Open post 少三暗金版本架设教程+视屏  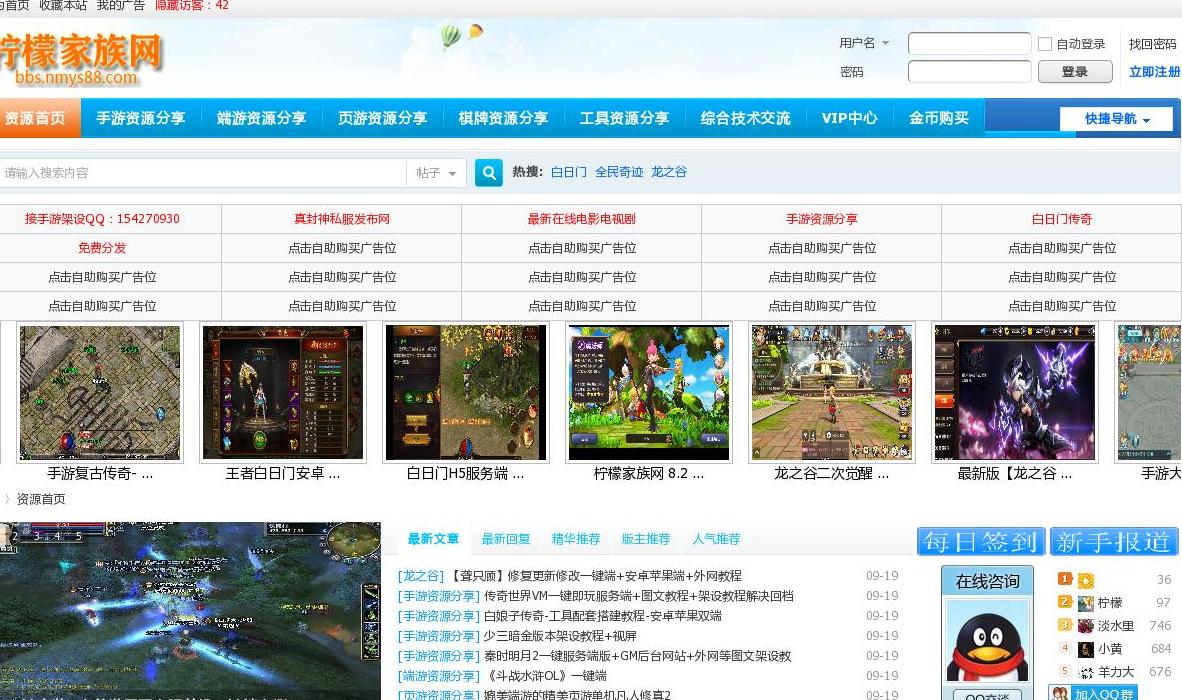coord(560,636)
